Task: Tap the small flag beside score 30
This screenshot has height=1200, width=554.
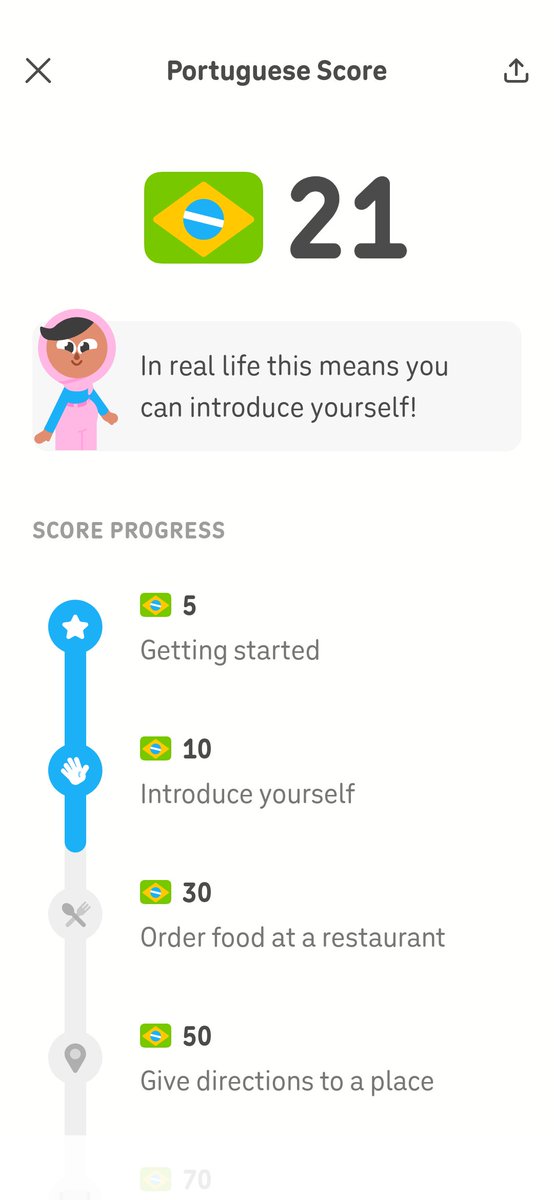Action: tap(156, 892)
